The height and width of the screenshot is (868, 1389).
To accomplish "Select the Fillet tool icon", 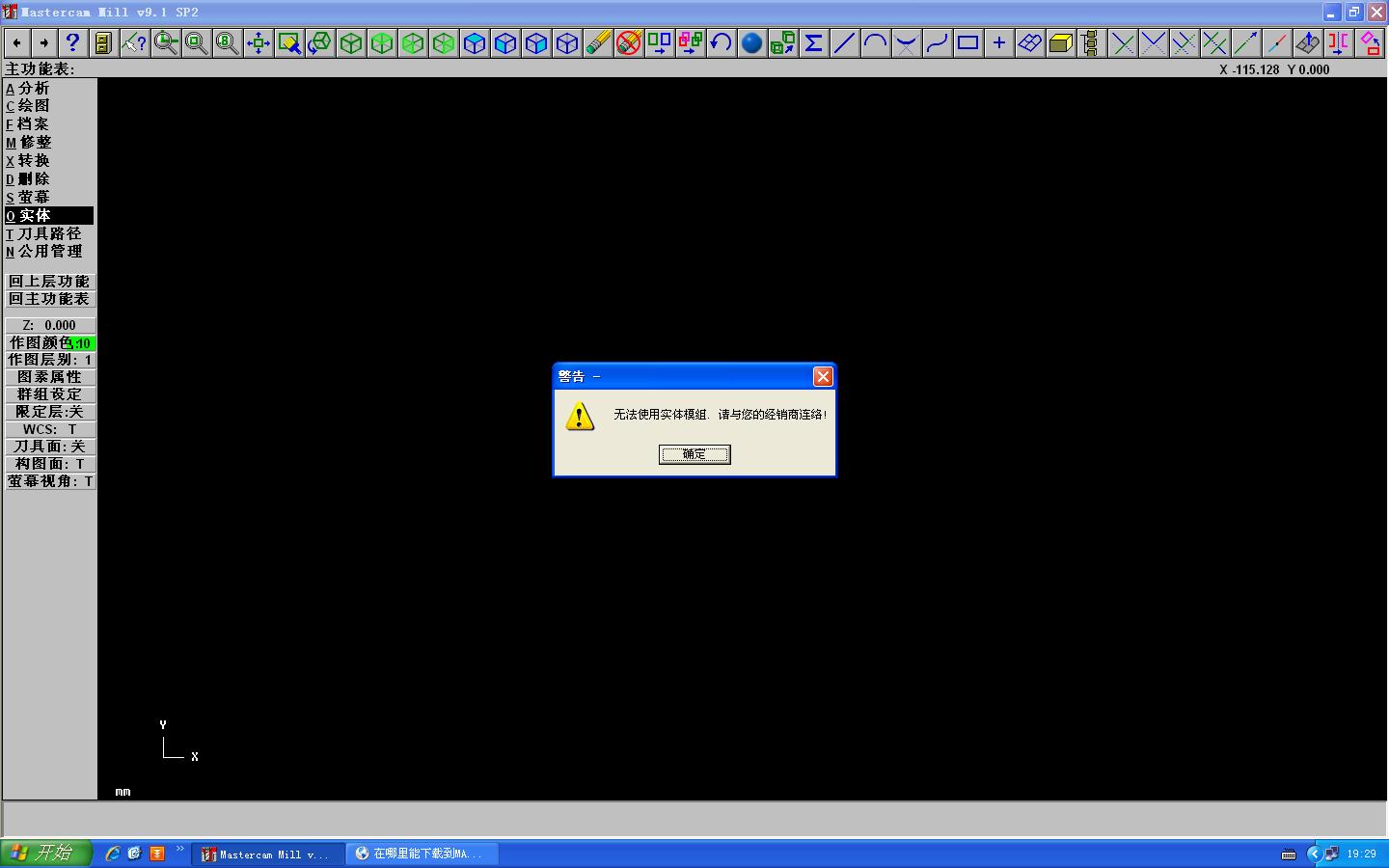I will coord(907,42).
